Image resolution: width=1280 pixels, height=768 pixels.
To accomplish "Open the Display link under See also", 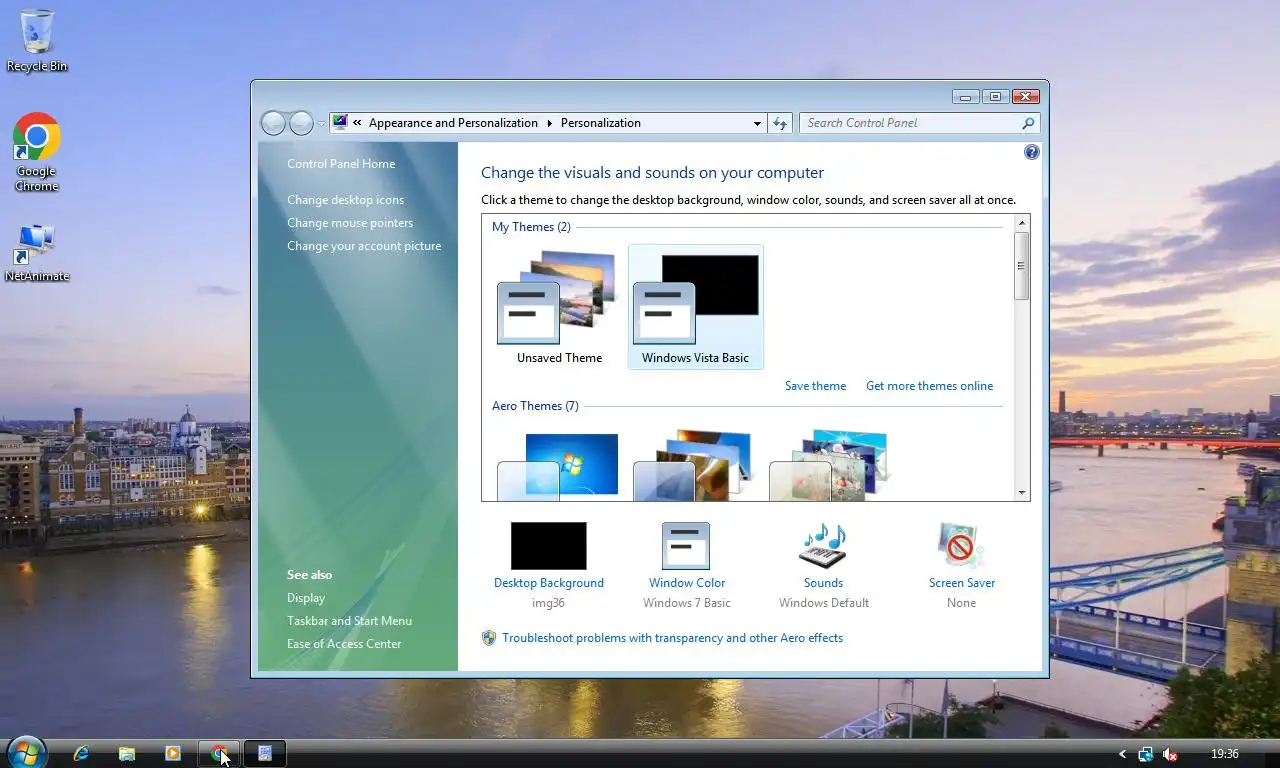I will [x=306, y=598].
